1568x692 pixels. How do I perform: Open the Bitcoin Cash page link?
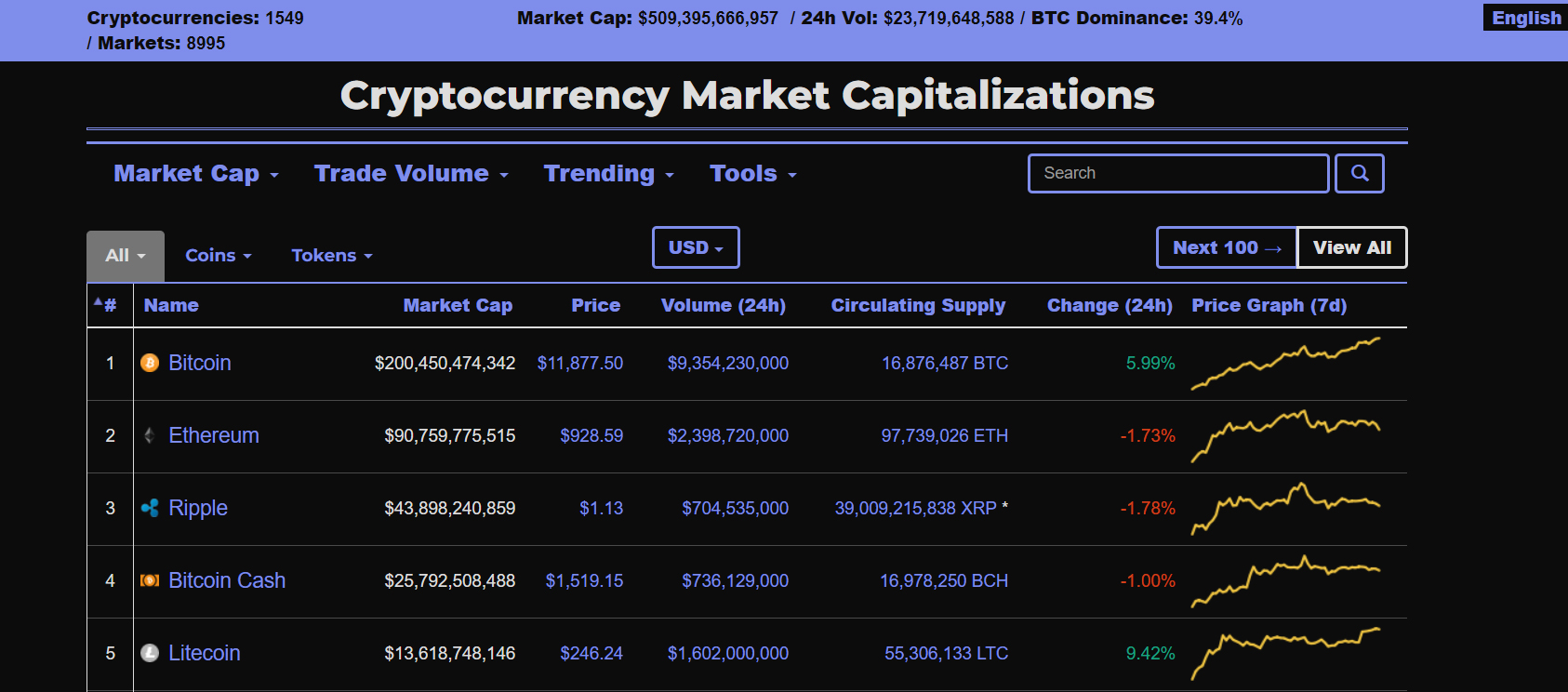(x=227, y=580)
